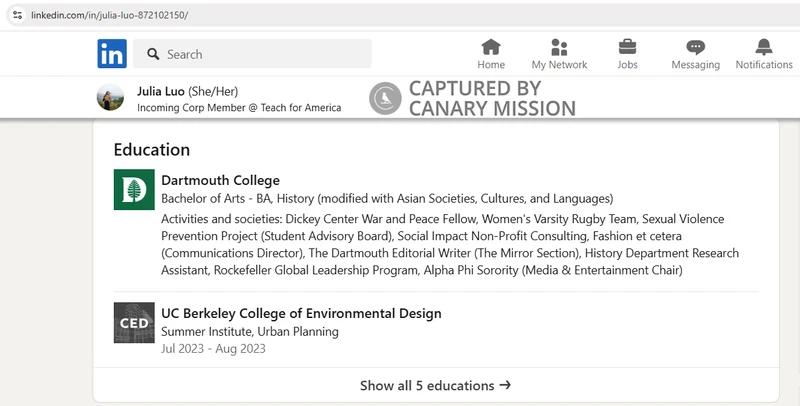
Task: Click the UC Berkeley CED logo
Action: click(x=134, y=323)
